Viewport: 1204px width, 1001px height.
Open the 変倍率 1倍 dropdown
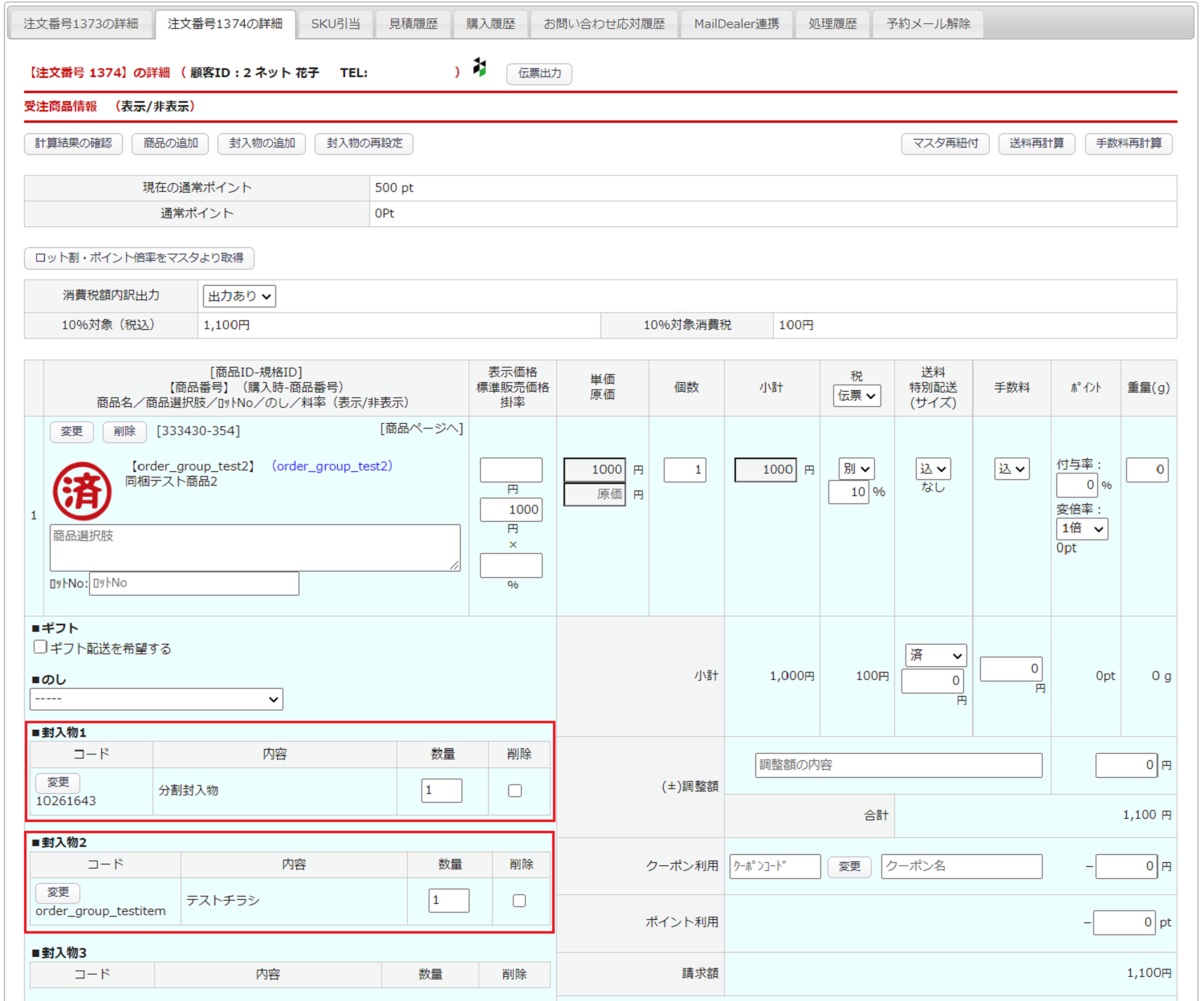tap(1082, 528)
